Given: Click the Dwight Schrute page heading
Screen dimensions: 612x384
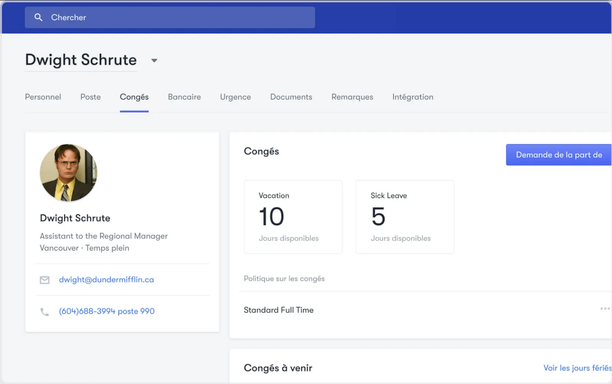Looking at the screenshot, I should (81, 60).
